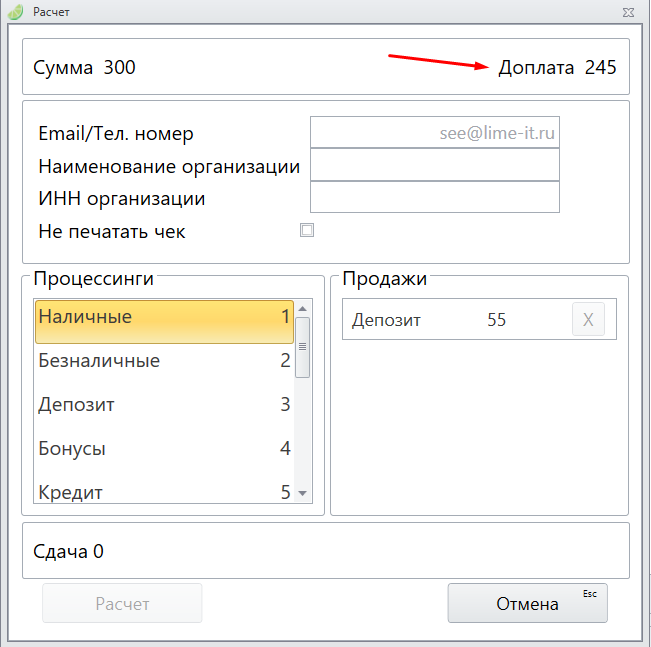This screenshot has width=651, height=647.
Task: Click the Процессинги scrollbar thumb
Action: pos(303,346)
